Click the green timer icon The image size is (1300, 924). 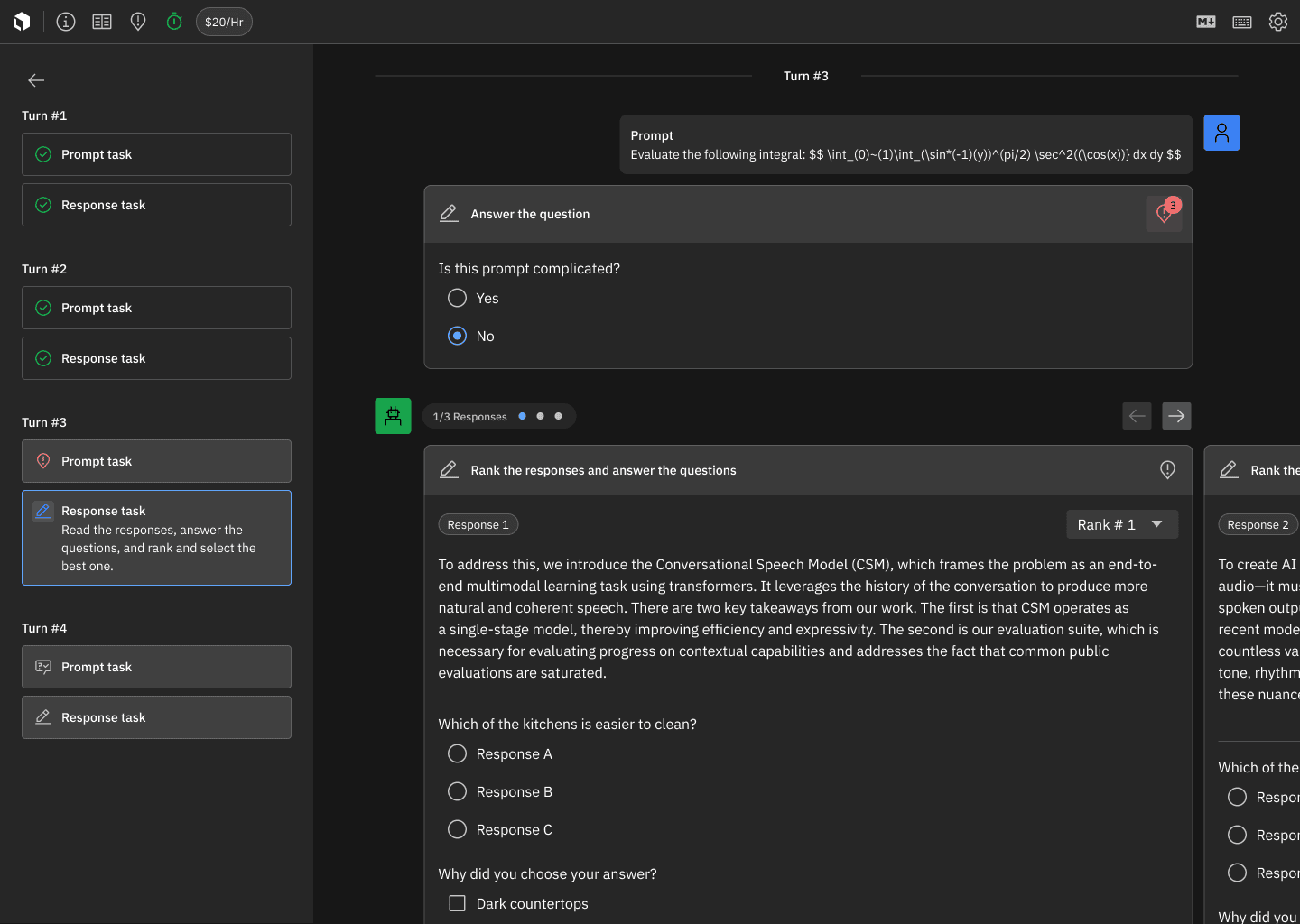pos(173,22)
